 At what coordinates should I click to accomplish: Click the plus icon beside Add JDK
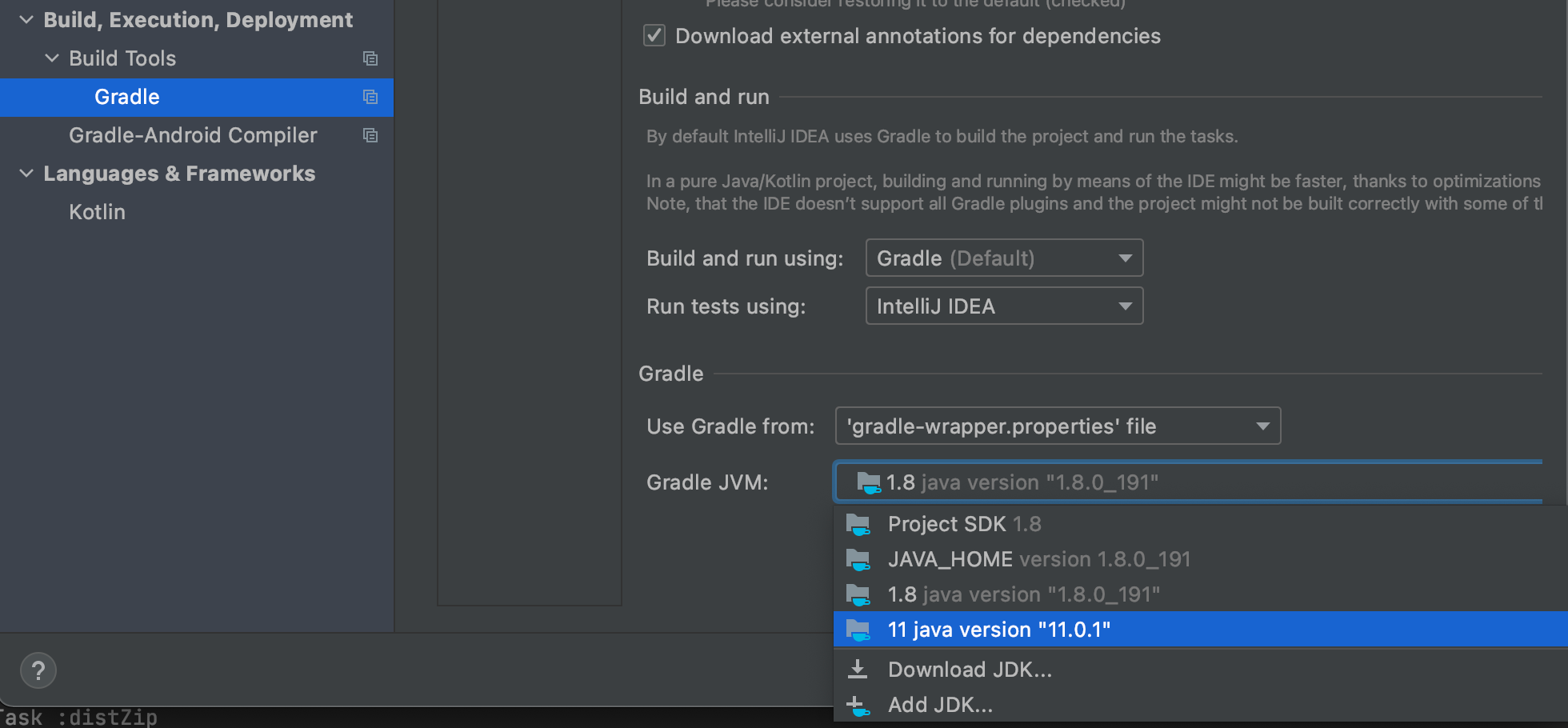(858, 706)
